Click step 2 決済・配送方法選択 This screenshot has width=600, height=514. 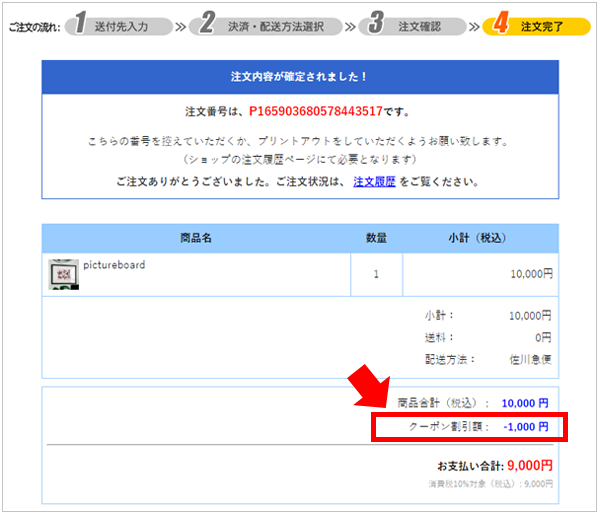click(266, 26)
